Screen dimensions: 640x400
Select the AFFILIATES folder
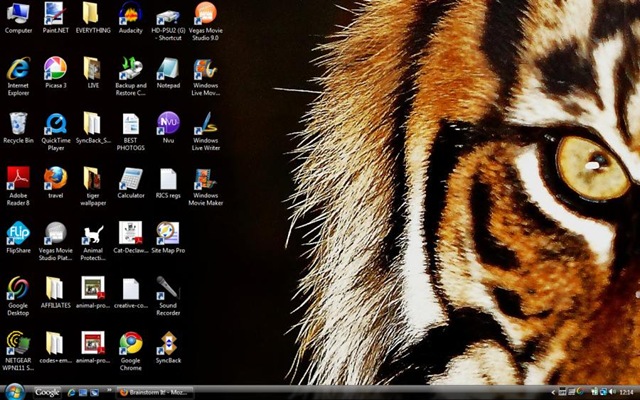[x=56, y=293]
